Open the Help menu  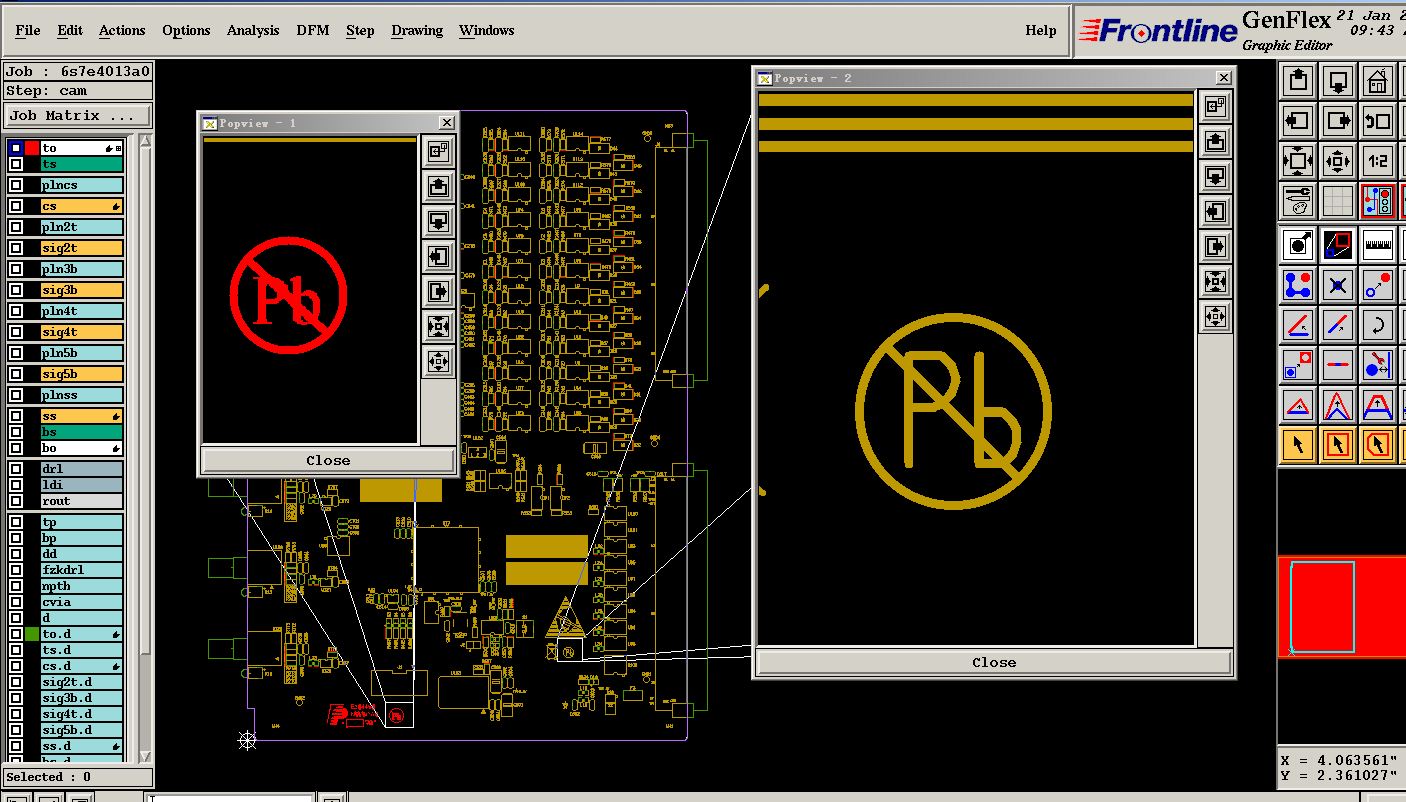pyautogui.click(x=1041, y=30)
